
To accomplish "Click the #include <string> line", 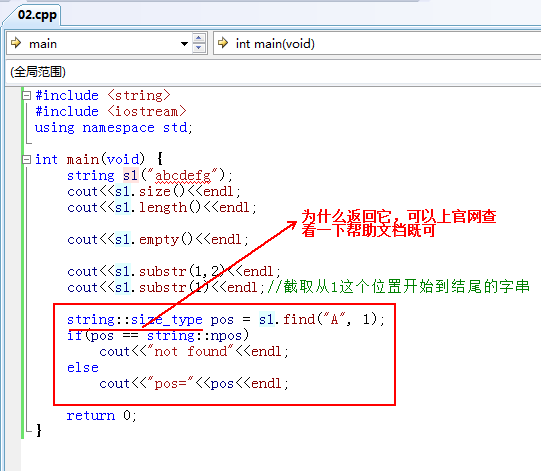I will 103,95.
